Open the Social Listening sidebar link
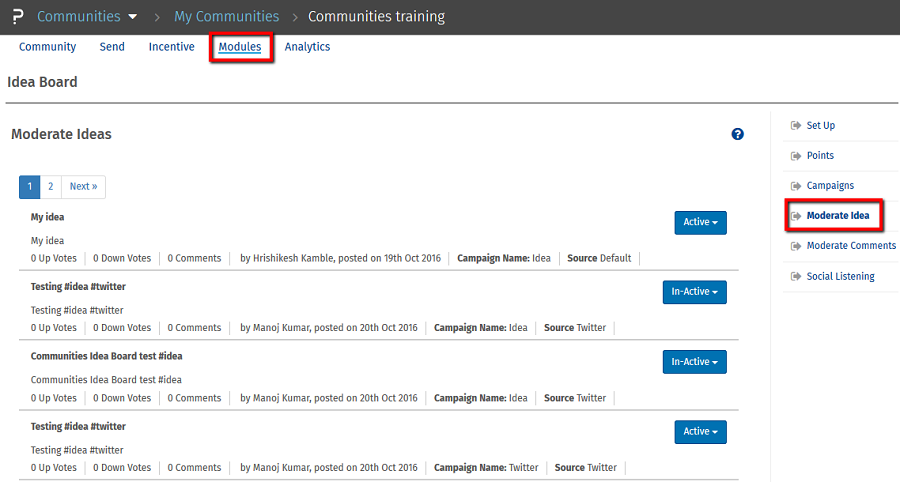Image resolution: width=900 pixels, height=482 pixels. 840,276
